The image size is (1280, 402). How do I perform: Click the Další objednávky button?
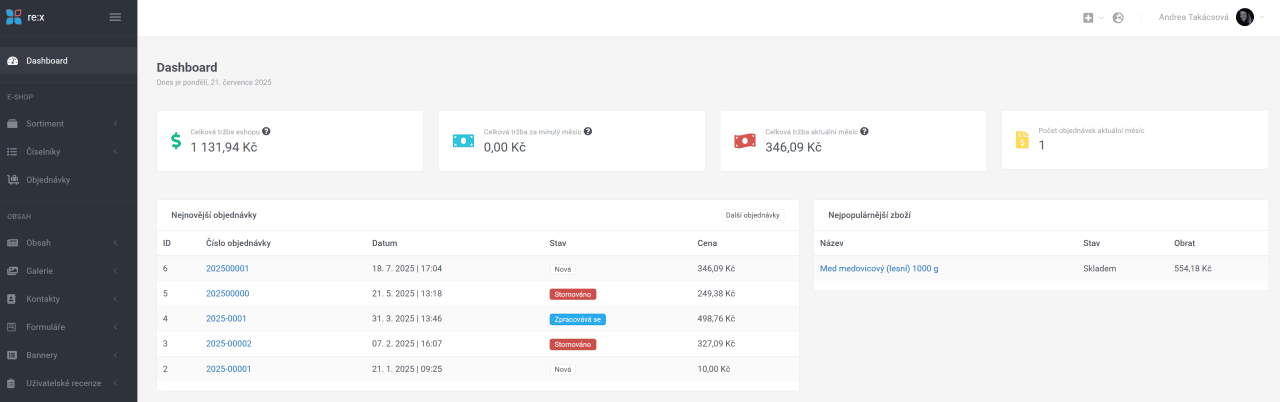pyautogui.click(x=753, y=215)
